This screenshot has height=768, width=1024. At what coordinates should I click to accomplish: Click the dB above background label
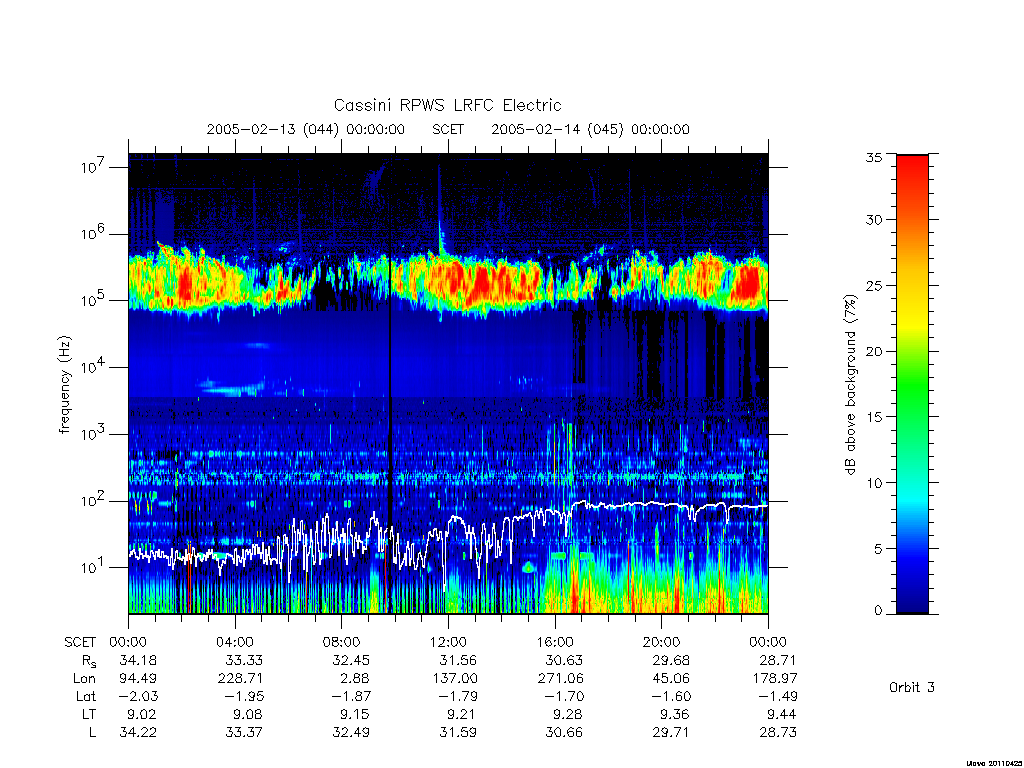(850, 385)
